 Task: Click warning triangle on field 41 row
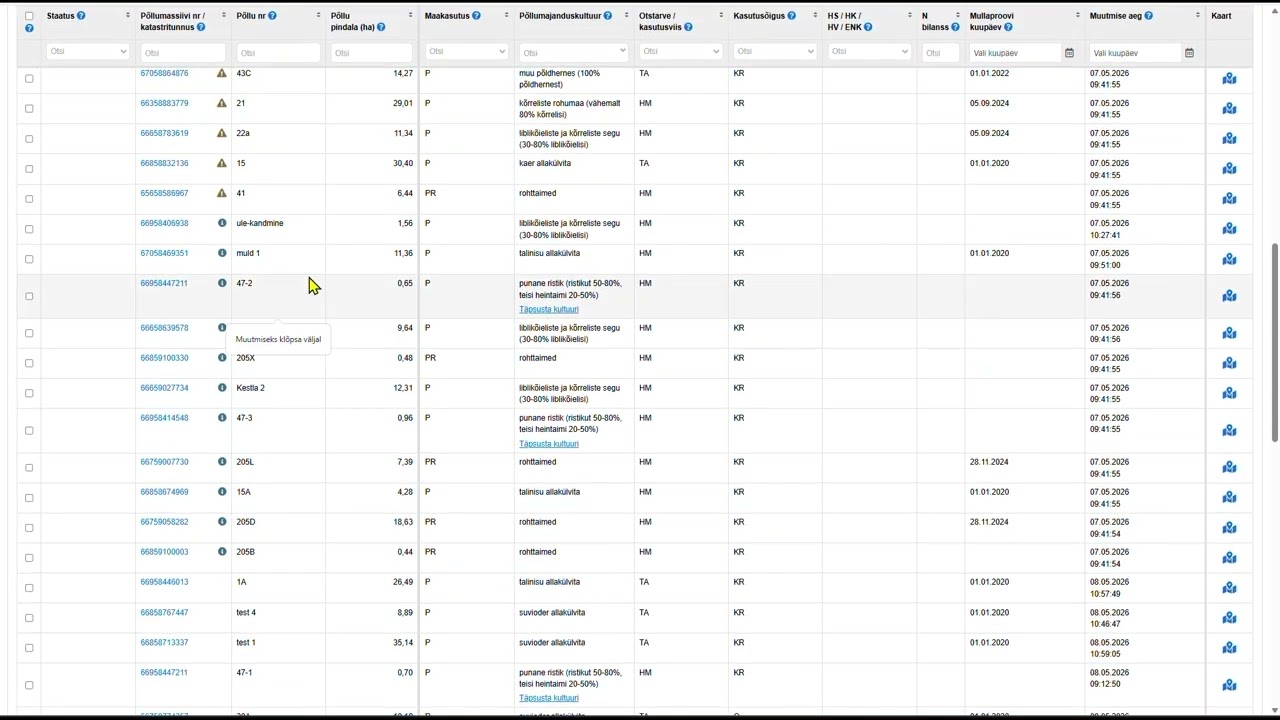point(222,193)
